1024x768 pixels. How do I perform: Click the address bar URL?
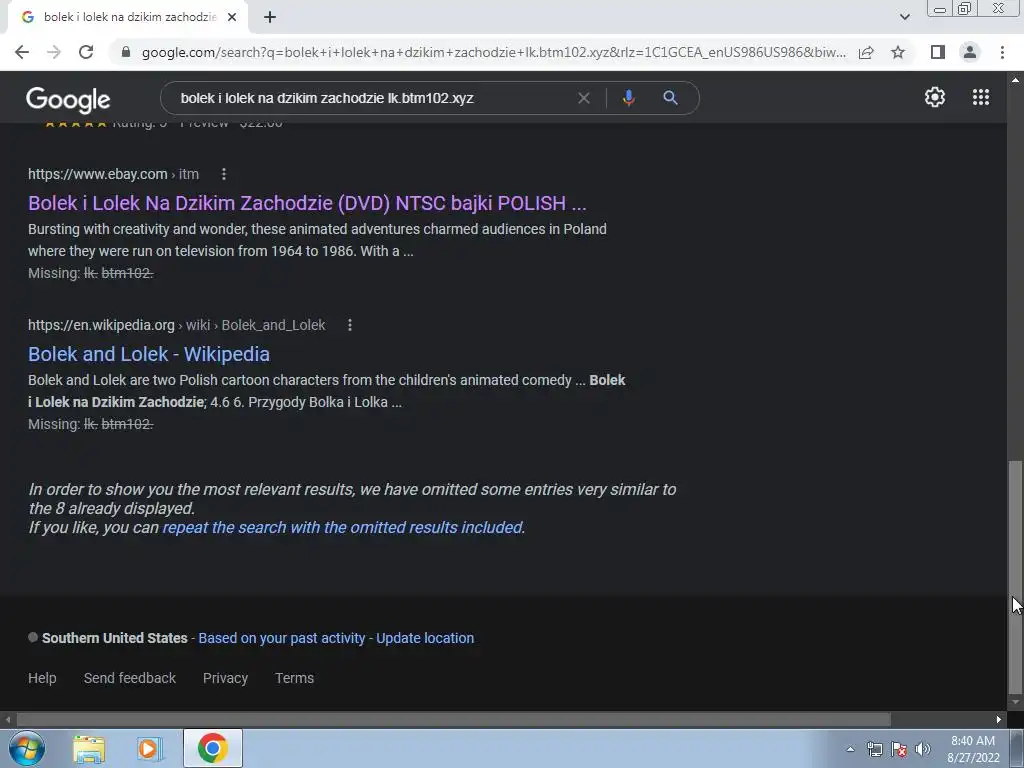[x=494, y=52]
